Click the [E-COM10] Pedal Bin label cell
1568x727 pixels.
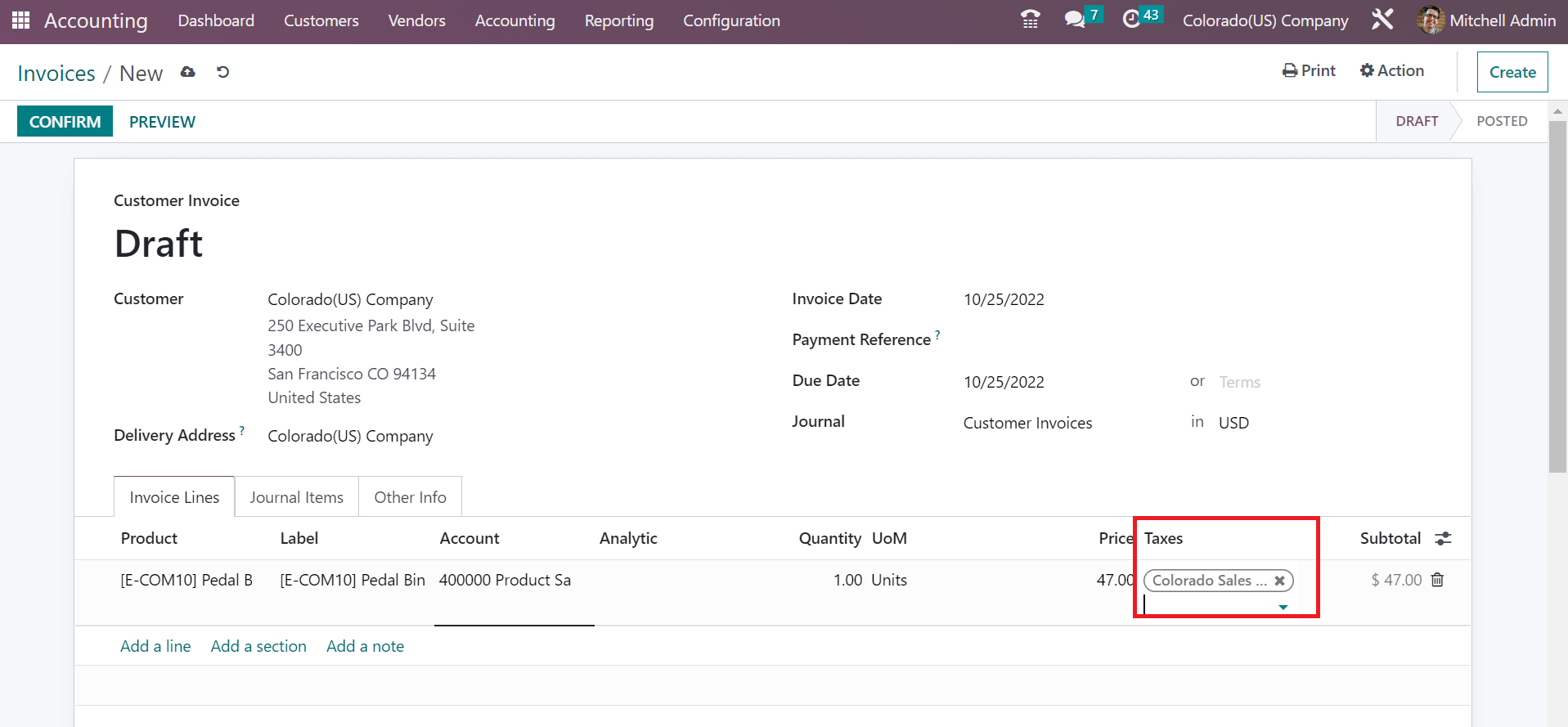point(353,580)
